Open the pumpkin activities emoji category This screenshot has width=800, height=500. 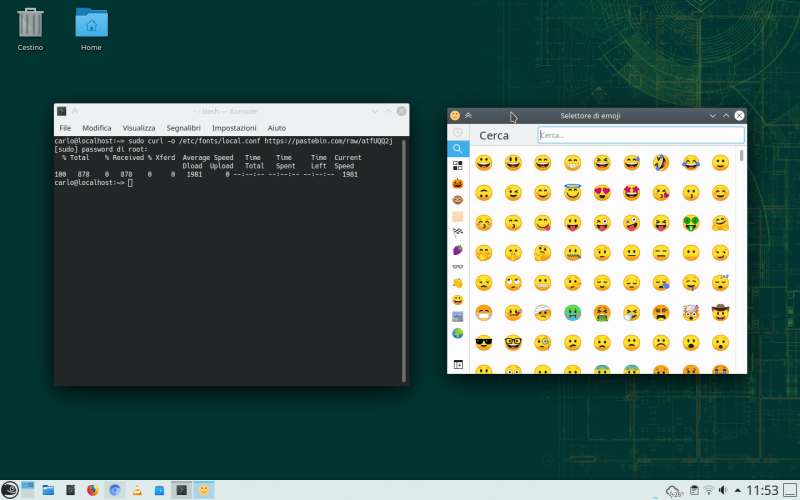458,183
